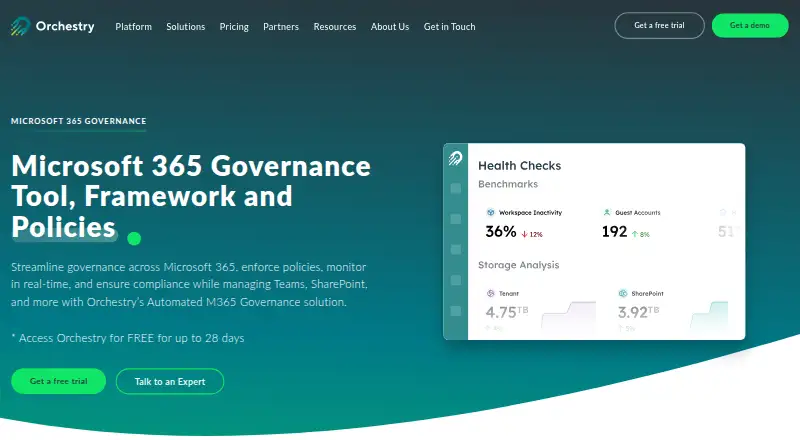
Task: Click the Orchestry icon in Health Checks sidebar
Action: point(455,158)
